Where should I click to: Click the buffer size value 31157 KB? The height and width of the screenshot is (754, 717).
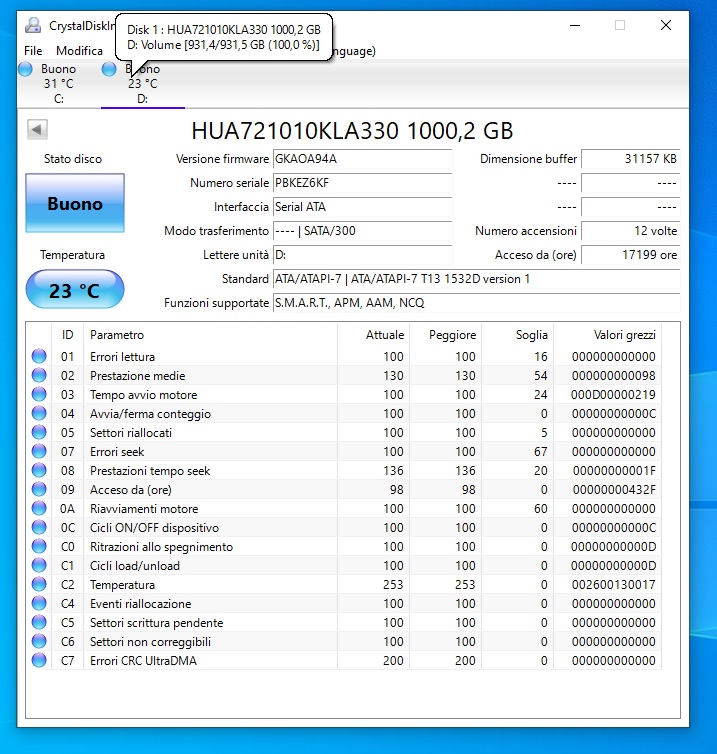(630, 159)
